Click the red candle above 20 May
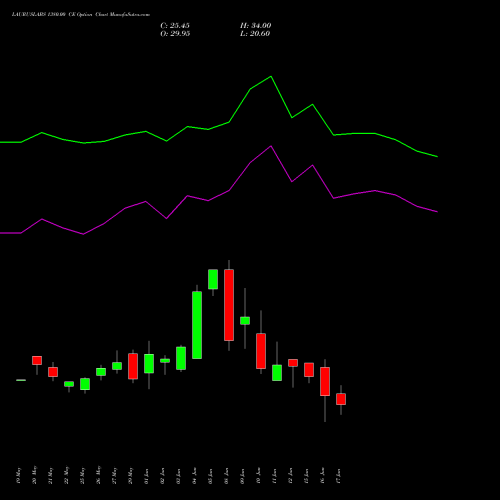 tap(37, 360)
